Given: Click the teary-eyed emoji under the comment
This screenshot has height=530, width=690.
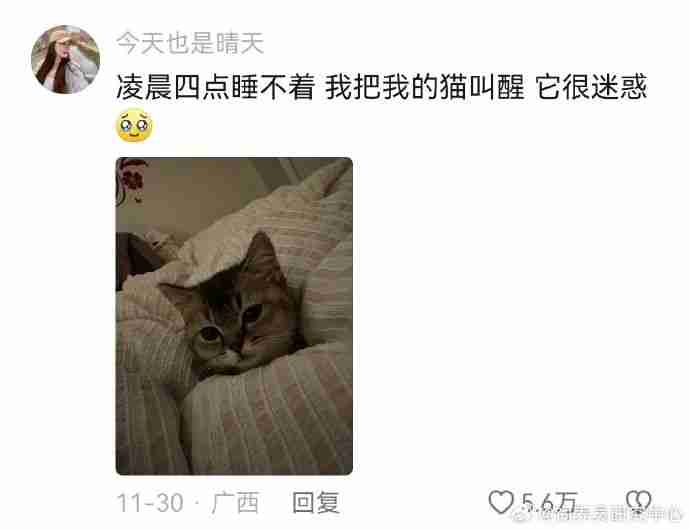Looking at the screenshot, I should (134, 125).
